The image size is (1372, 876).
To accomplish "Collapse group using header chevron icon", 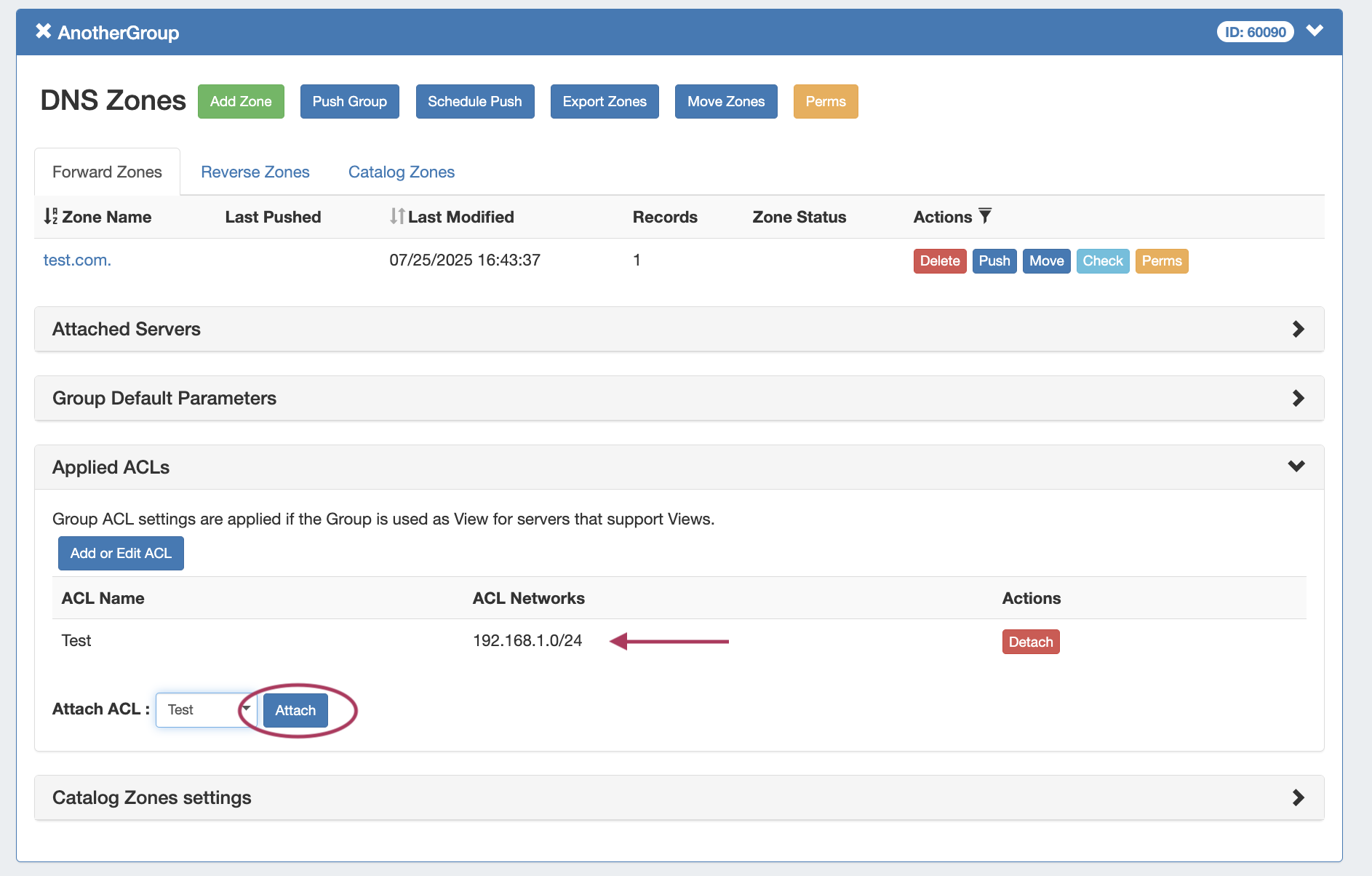I will click(1314, 31).
